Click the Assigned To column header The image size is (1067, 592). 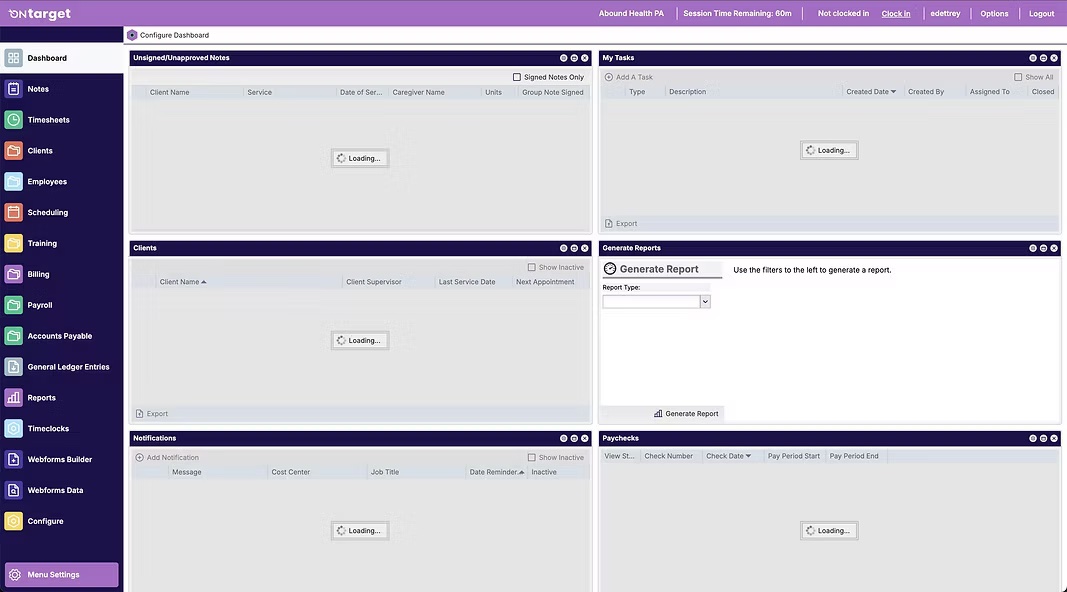pyautogui.click(x=989, y=92)
